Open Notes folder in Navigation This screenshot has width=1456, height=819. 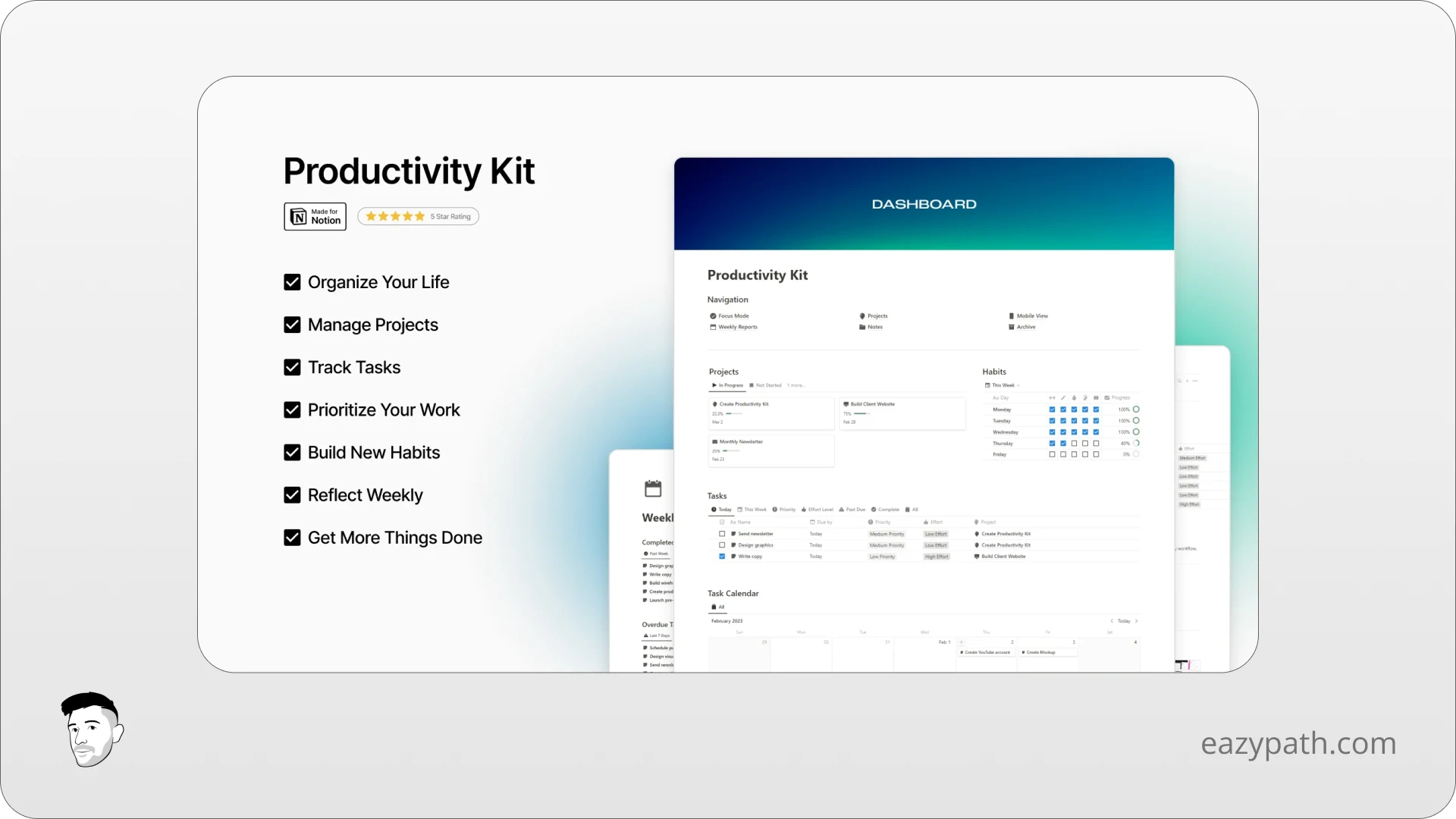[871, 327]
